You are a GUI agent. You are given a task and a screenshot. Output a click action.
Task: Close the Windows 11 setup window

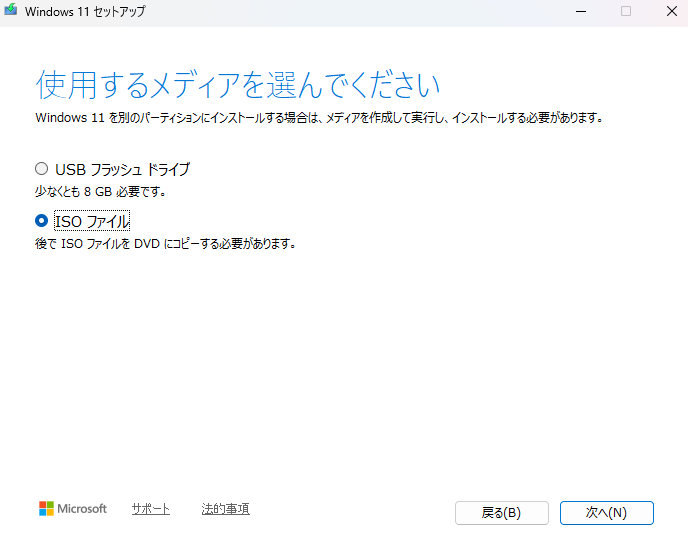(670, 12)
